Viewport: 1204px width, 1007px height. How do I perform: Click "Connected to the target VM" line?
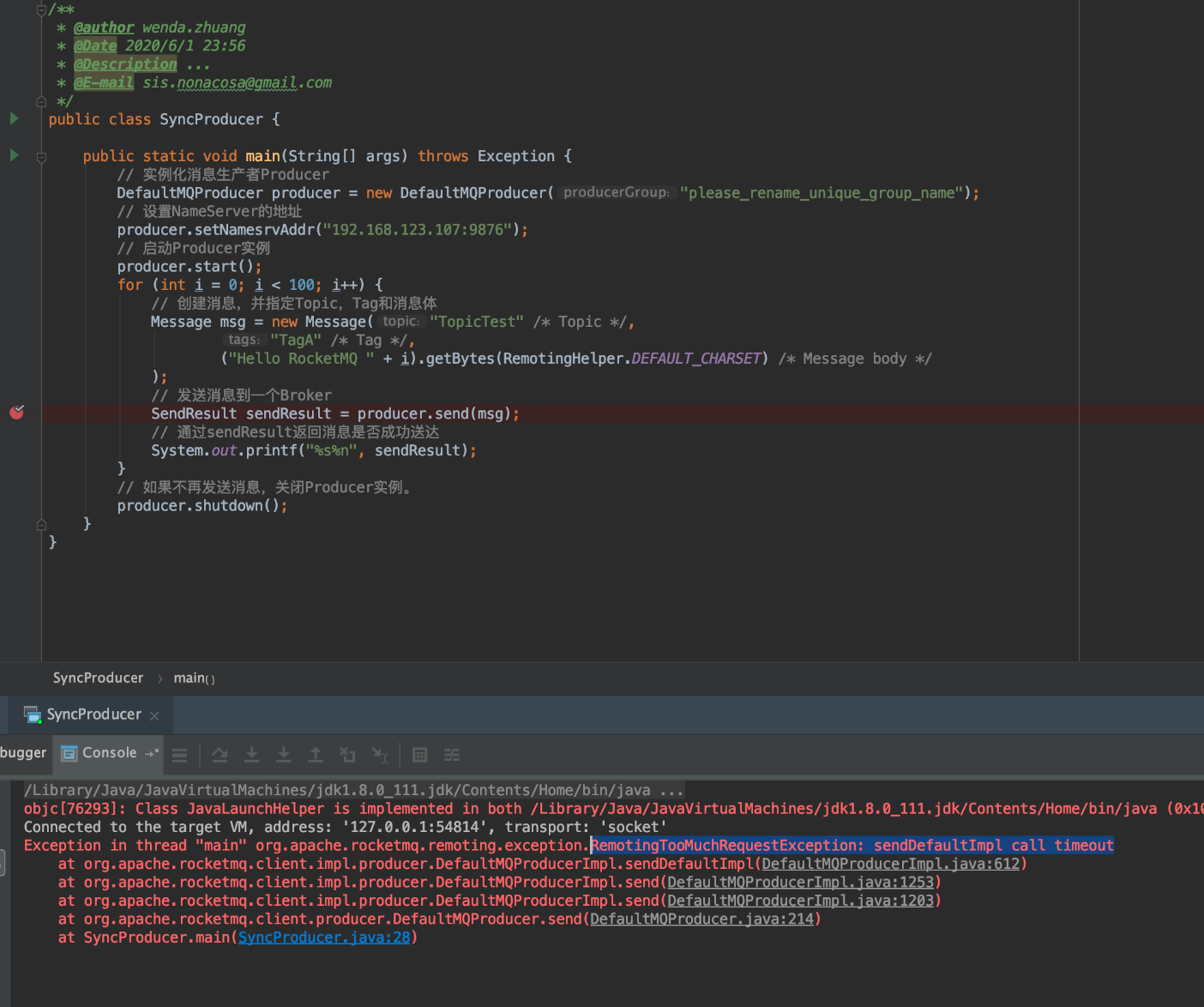345,827
